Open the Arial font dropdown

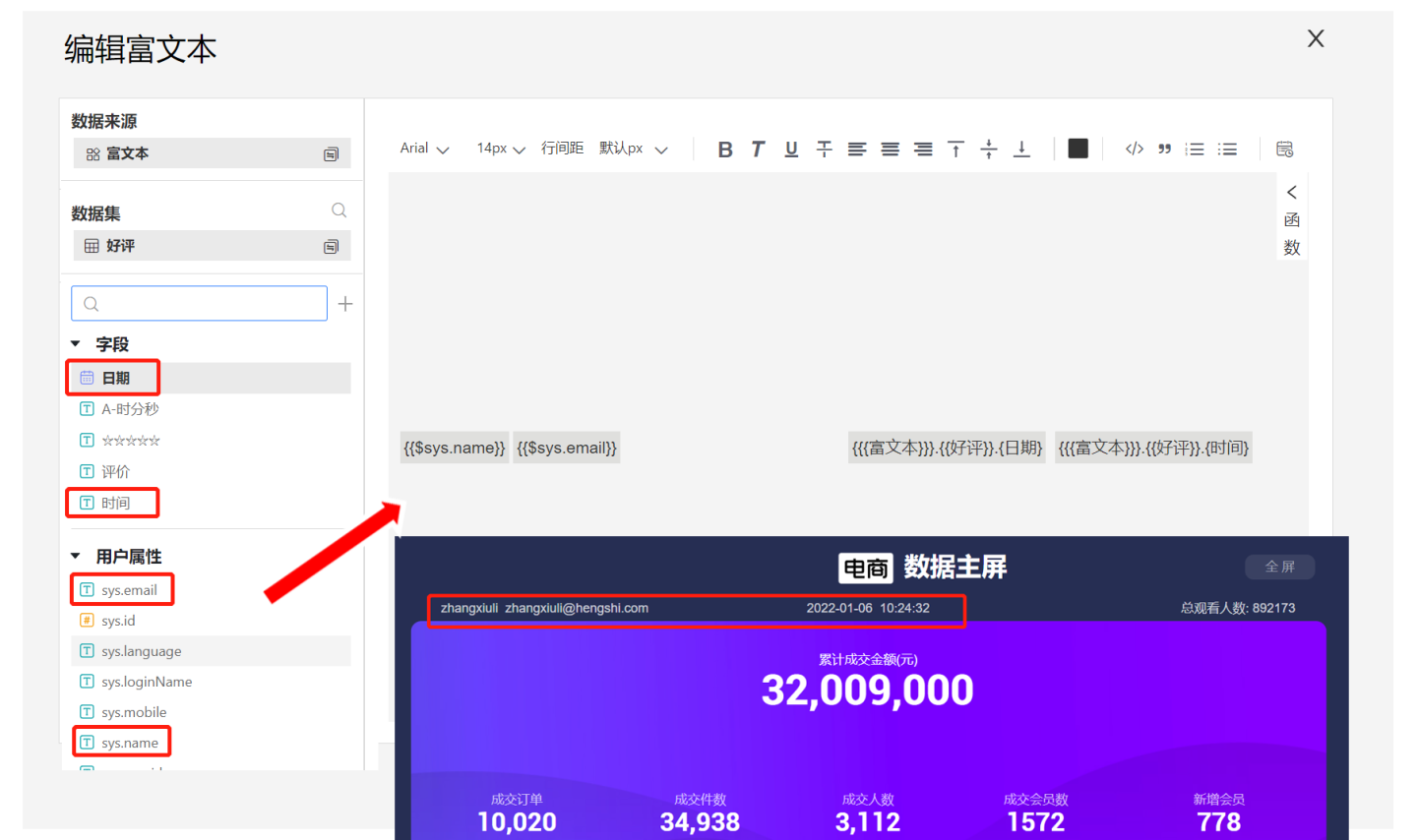(424, 149)
